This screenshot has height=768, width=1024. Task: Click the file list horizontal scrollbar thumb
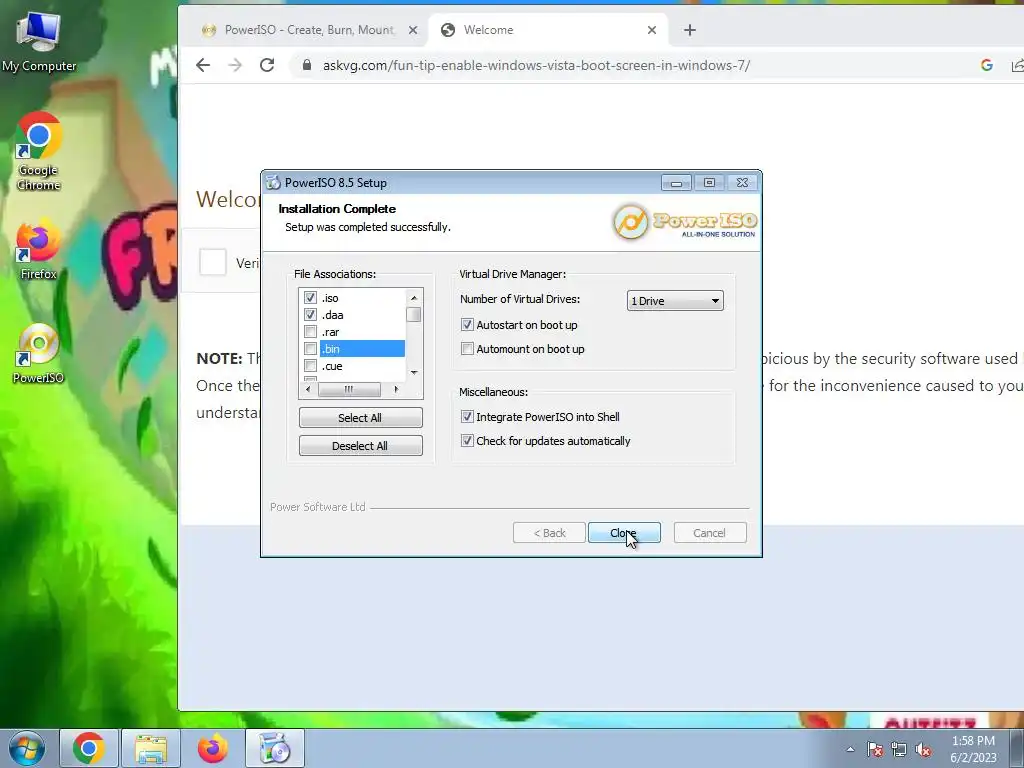[x=349, y=389]
